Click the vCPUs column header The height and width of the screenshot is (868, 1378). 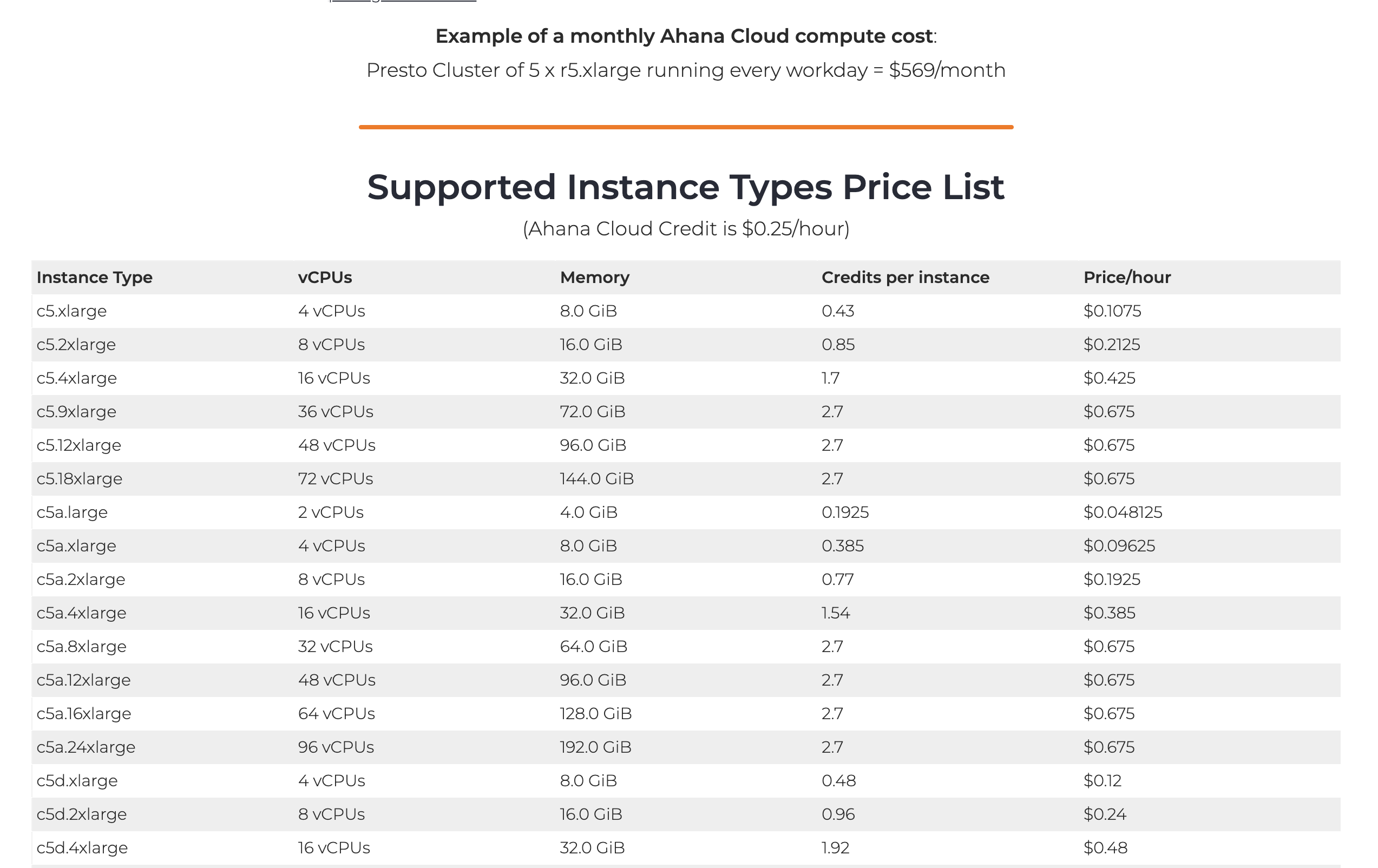pos(324,278)
